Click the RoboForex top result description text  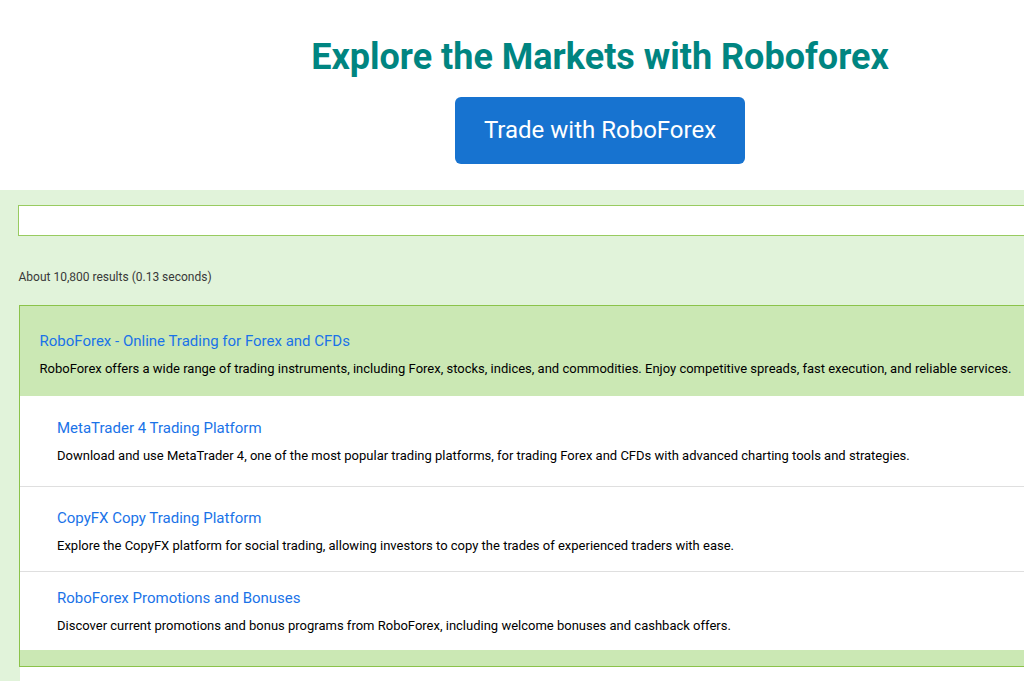click(524, 368)
